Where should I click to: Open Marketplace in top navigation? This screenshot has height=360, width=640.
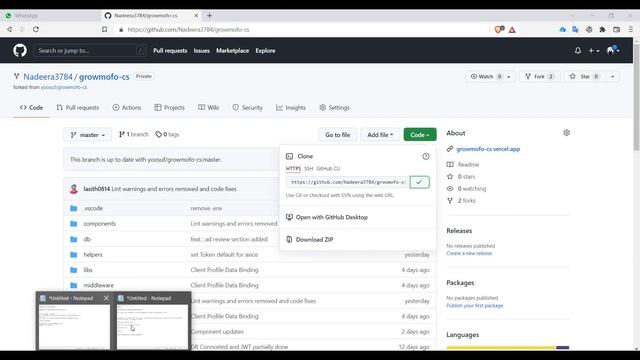tap(232, 51)
